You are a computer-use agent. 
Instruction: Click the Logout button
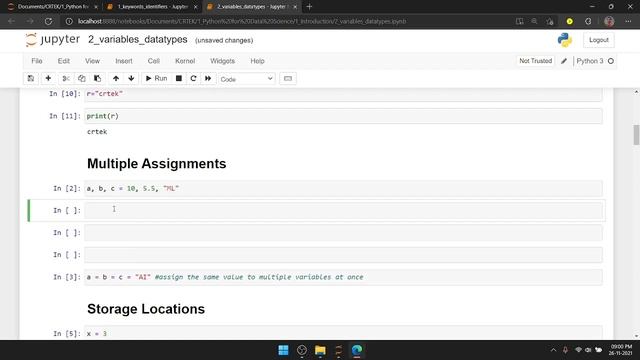click(598, 40)
